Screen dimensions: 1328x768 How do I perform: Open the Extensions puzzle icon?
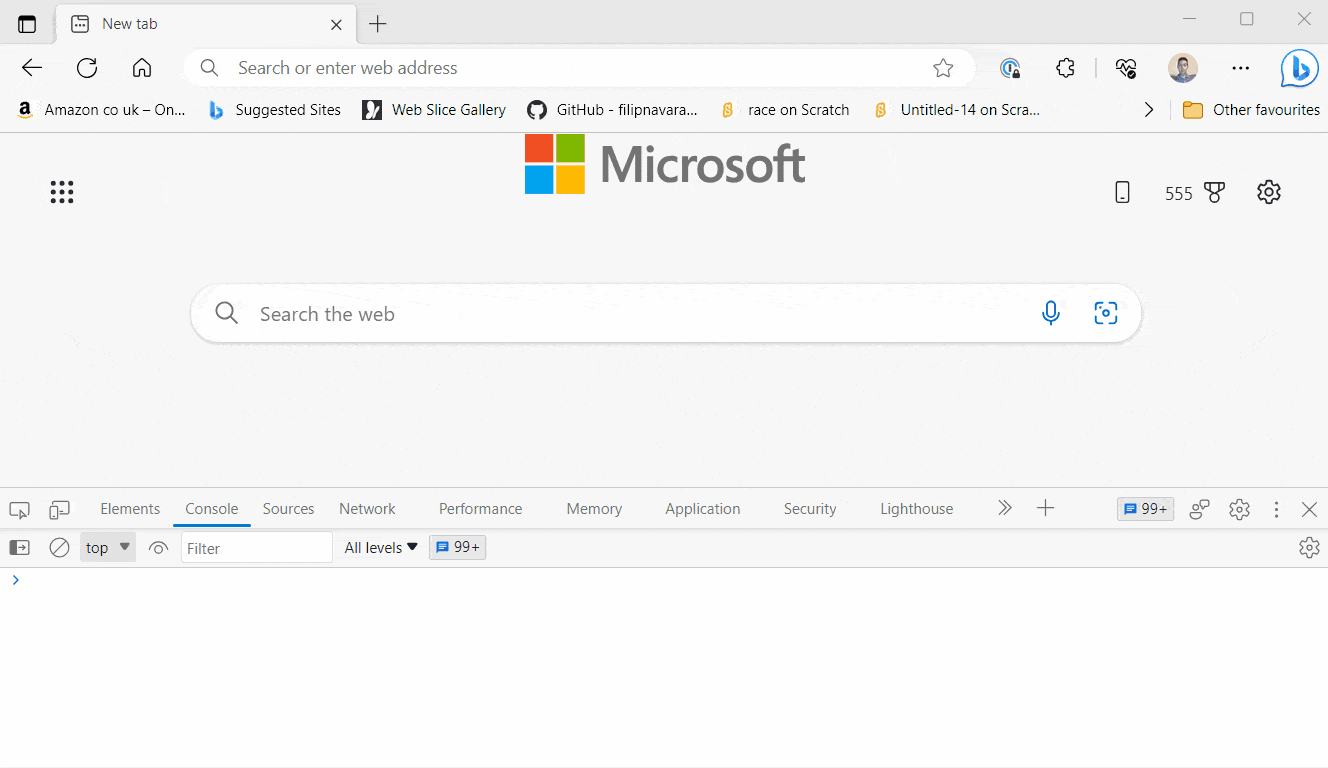click(x=1066, y=68)
